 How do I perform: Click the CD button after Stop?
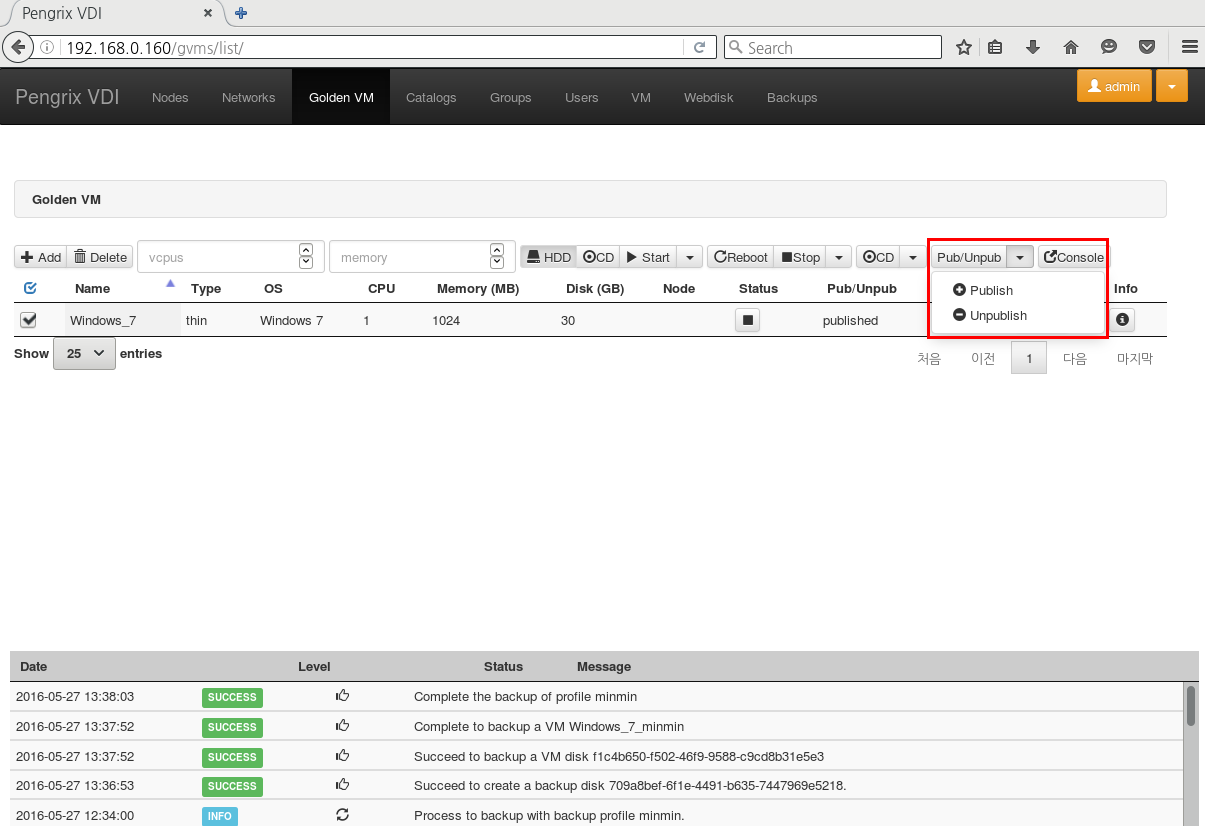point(878,257)
